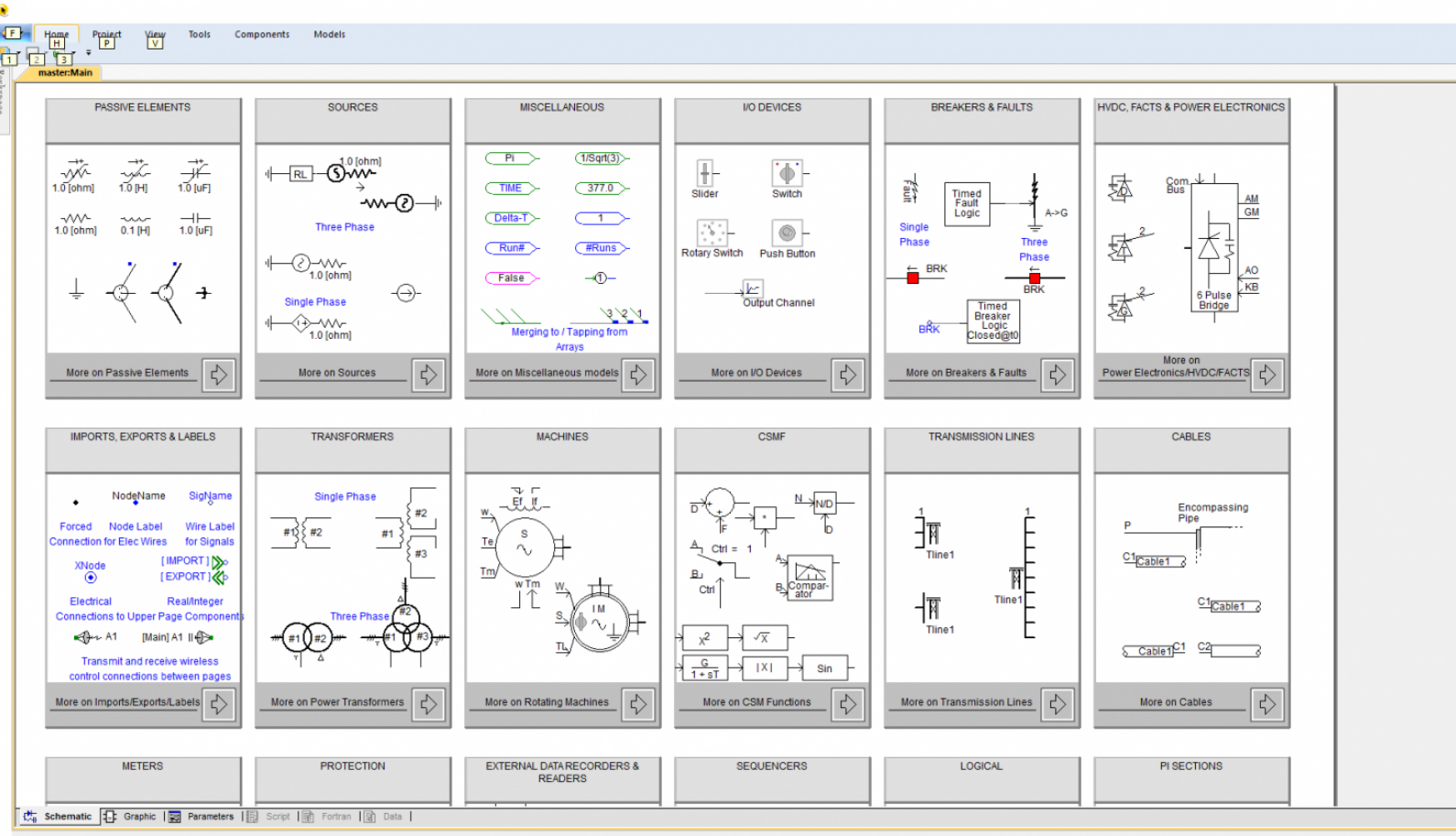The width and height of the screenshot is (1456, 836).
Task: Click arrow button for More on Cables
Action: click(1267, 704)
